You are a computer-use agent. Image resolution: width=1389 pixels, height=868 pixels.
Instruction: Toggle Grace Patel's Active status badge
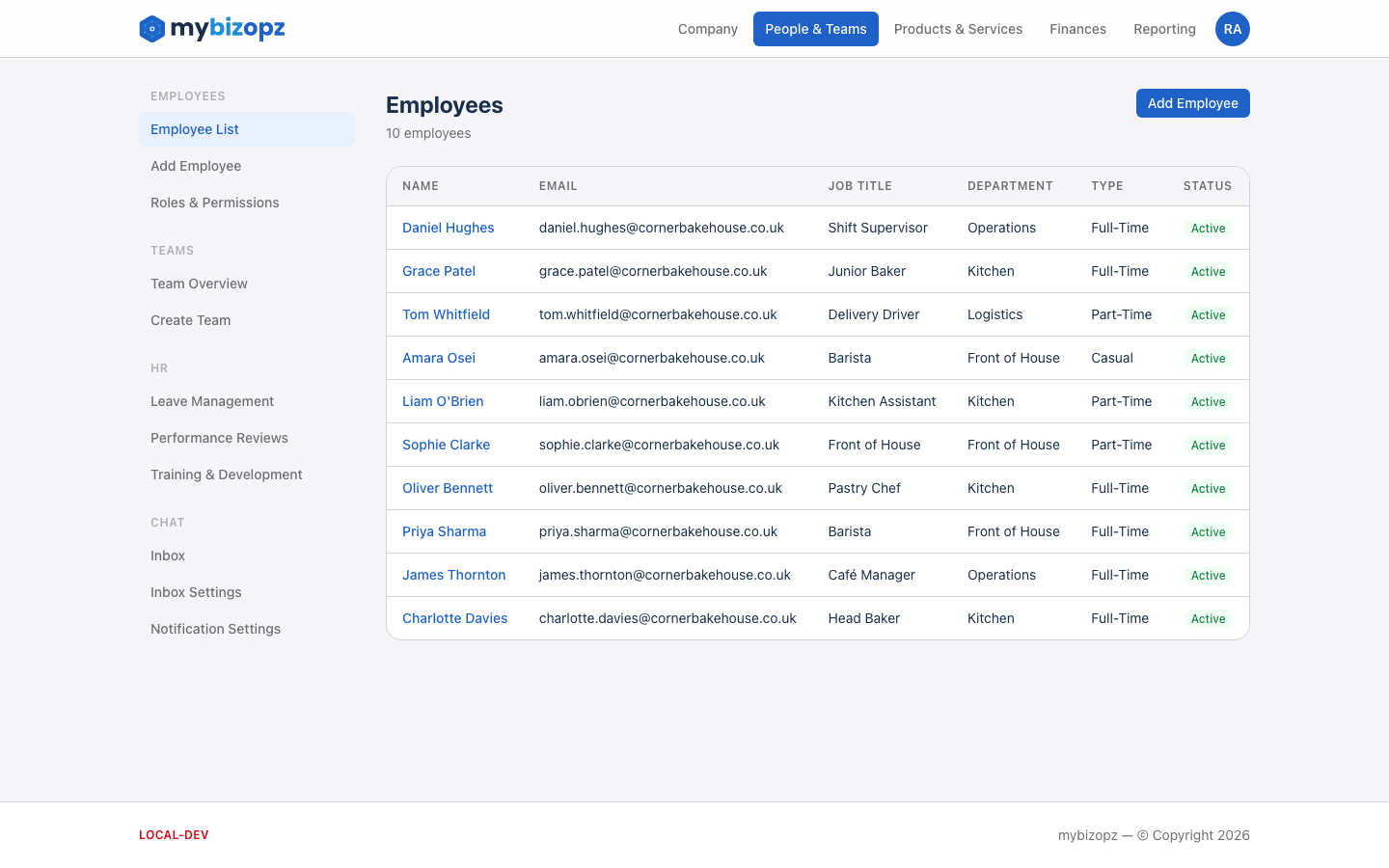tap(1208, 271)
